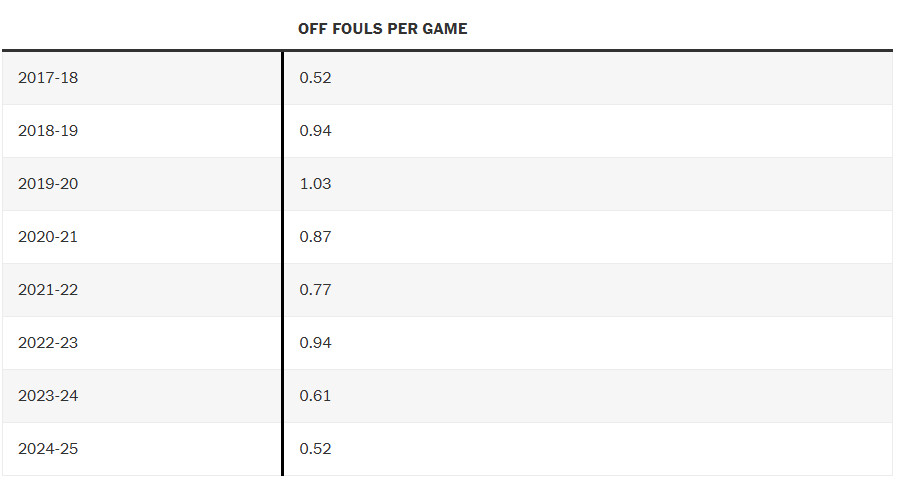Select the 0.52 value for 2024-25
This screenshot has height=484, width=898.
coord(315,449)
